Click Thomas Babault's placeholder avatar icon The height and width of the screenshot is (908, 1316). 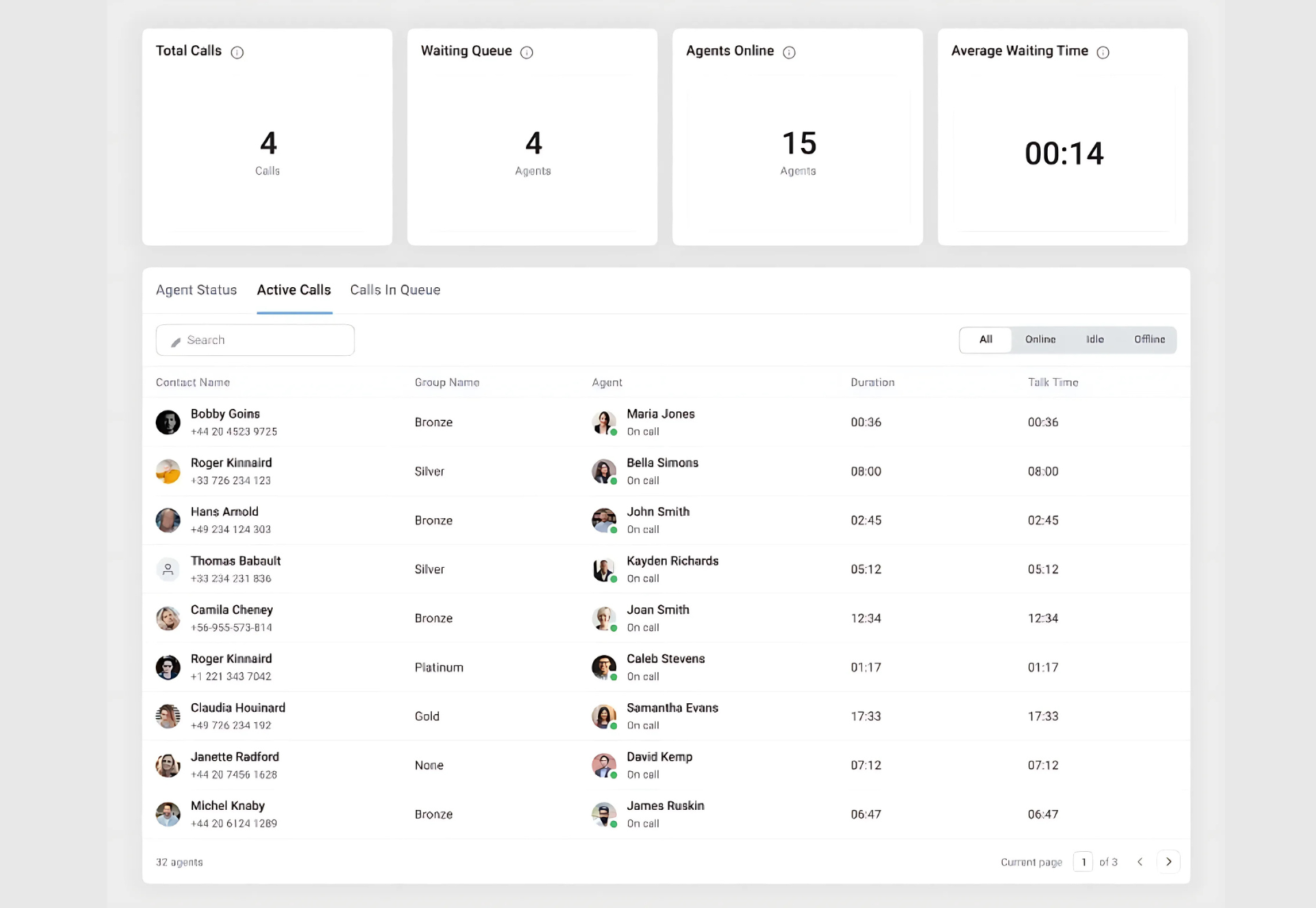[168, 569]
